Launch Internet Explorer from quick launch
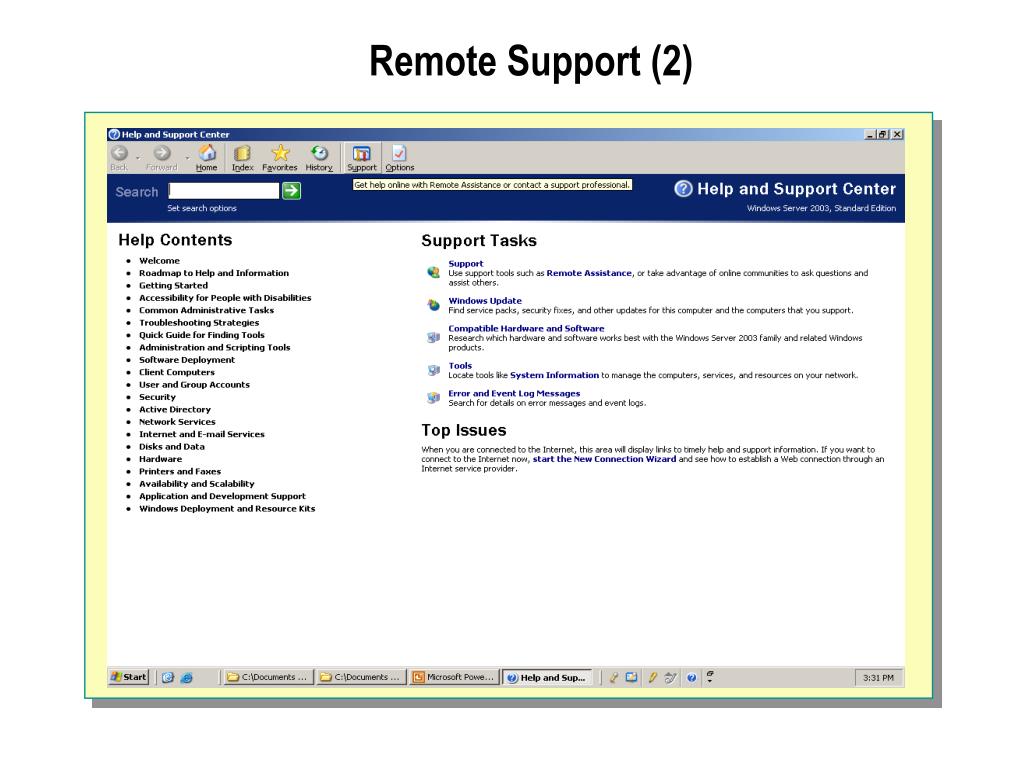 click(186, 678)
